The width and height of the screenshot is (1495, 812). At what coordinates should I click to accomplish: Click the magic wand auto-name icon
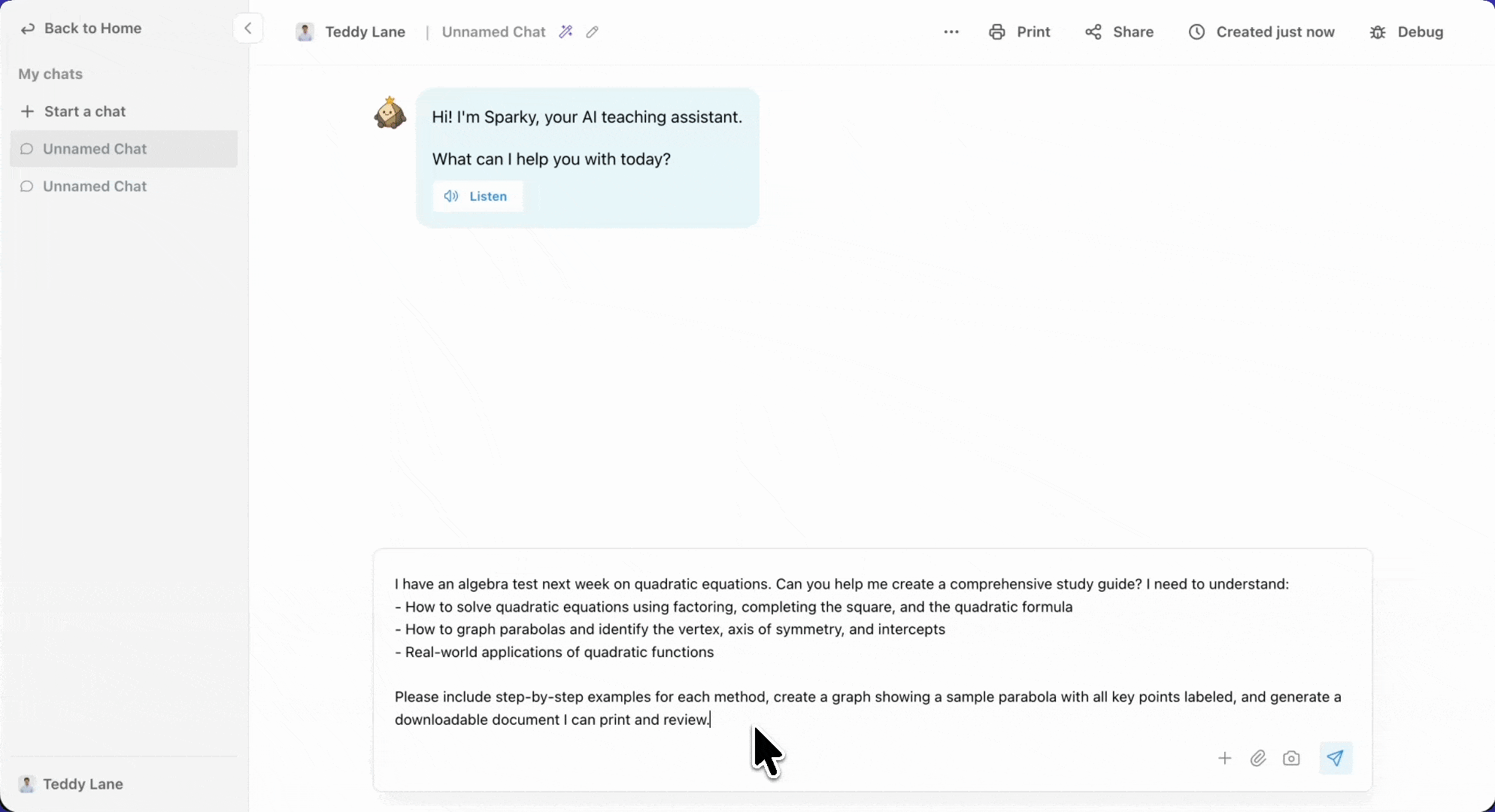coord(566,32)
